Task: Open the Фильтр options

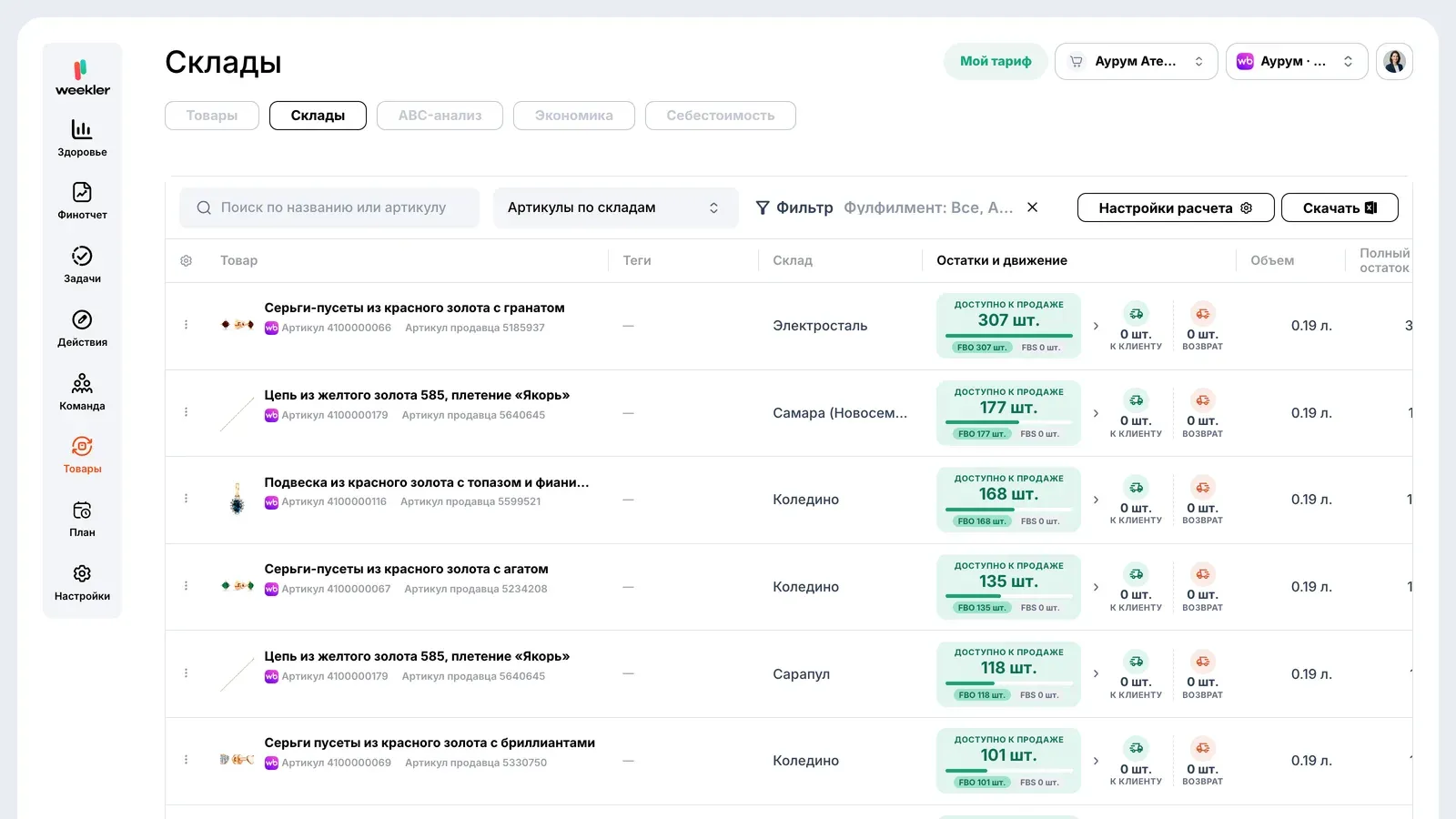Action: pyautogui.click(x=794, y=207)
